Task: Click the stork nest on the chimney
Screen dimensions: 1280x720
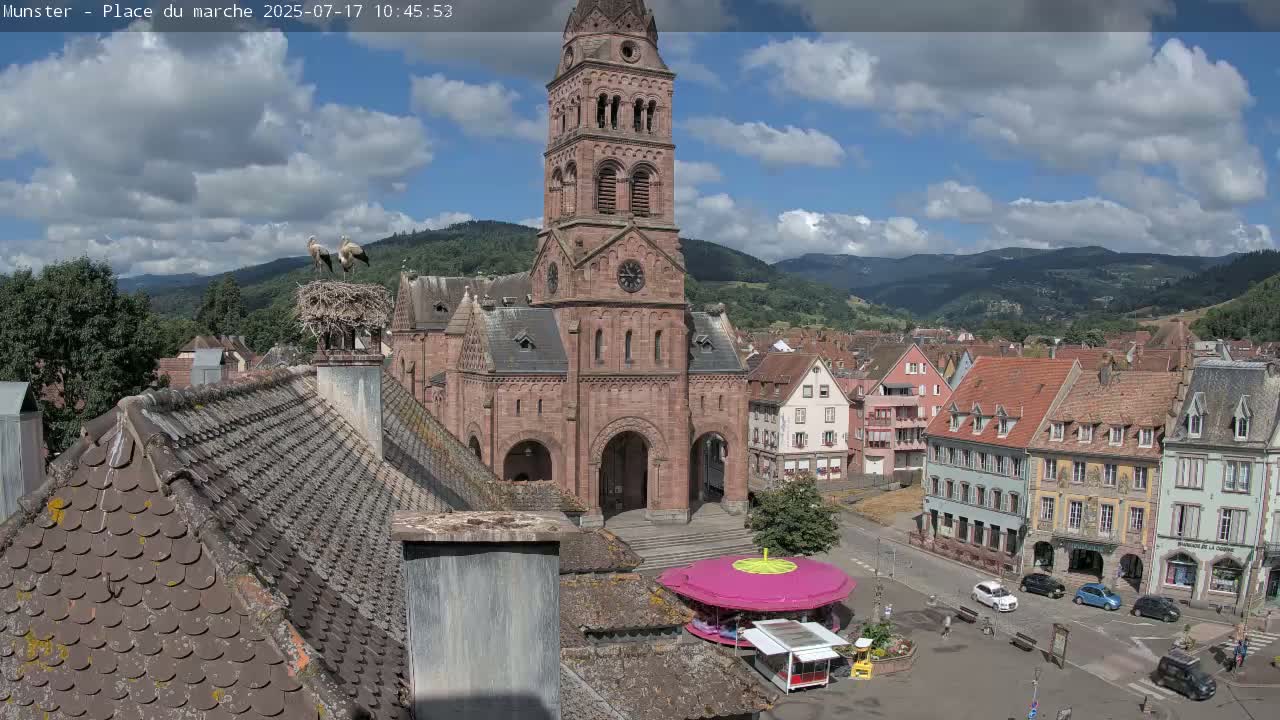Action: [x=343, y=307]
